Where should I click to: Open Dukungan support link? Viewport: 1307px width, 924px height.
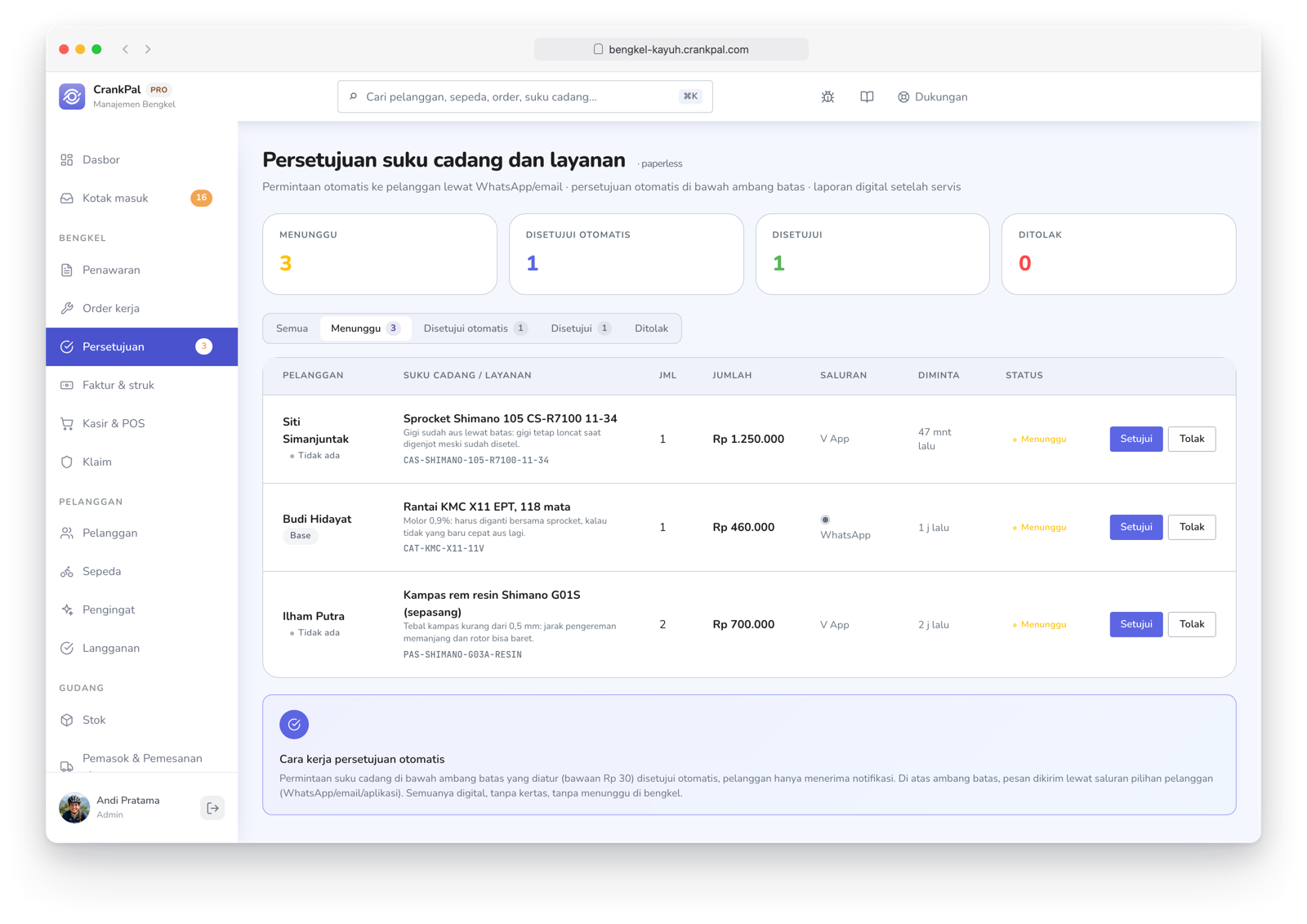point(932,96)
